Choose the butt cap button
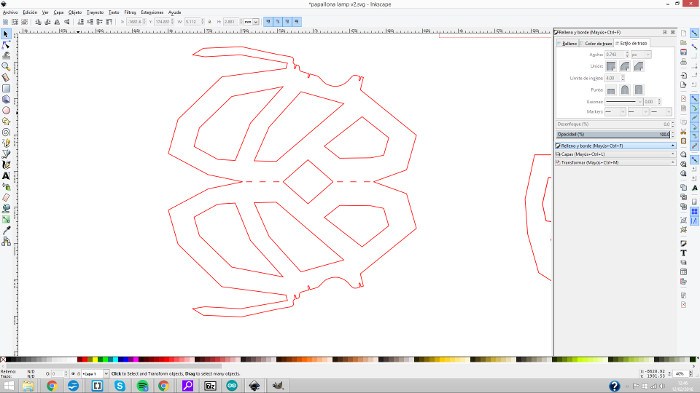Screen dimensions: 700x393 611,90
